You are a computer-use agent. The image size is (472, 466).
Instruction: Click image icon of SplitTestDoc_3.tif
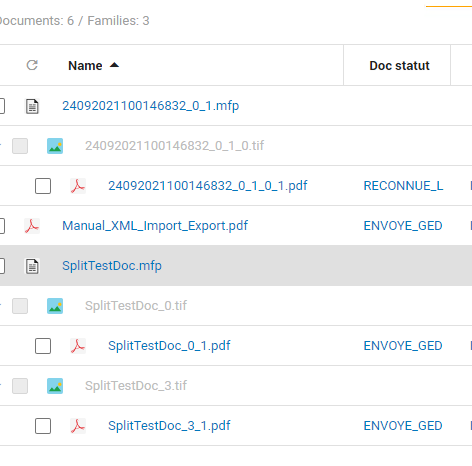[55, 386]
